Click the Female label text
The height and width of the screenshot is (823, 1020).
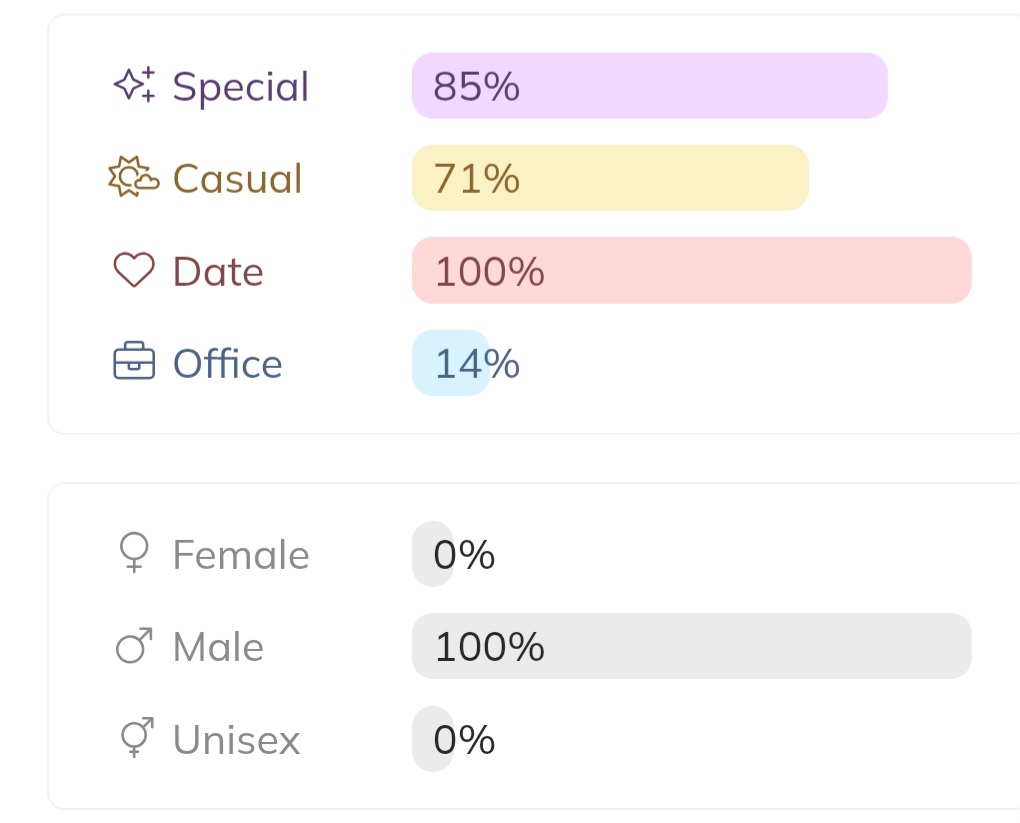[x=241, y=555]
